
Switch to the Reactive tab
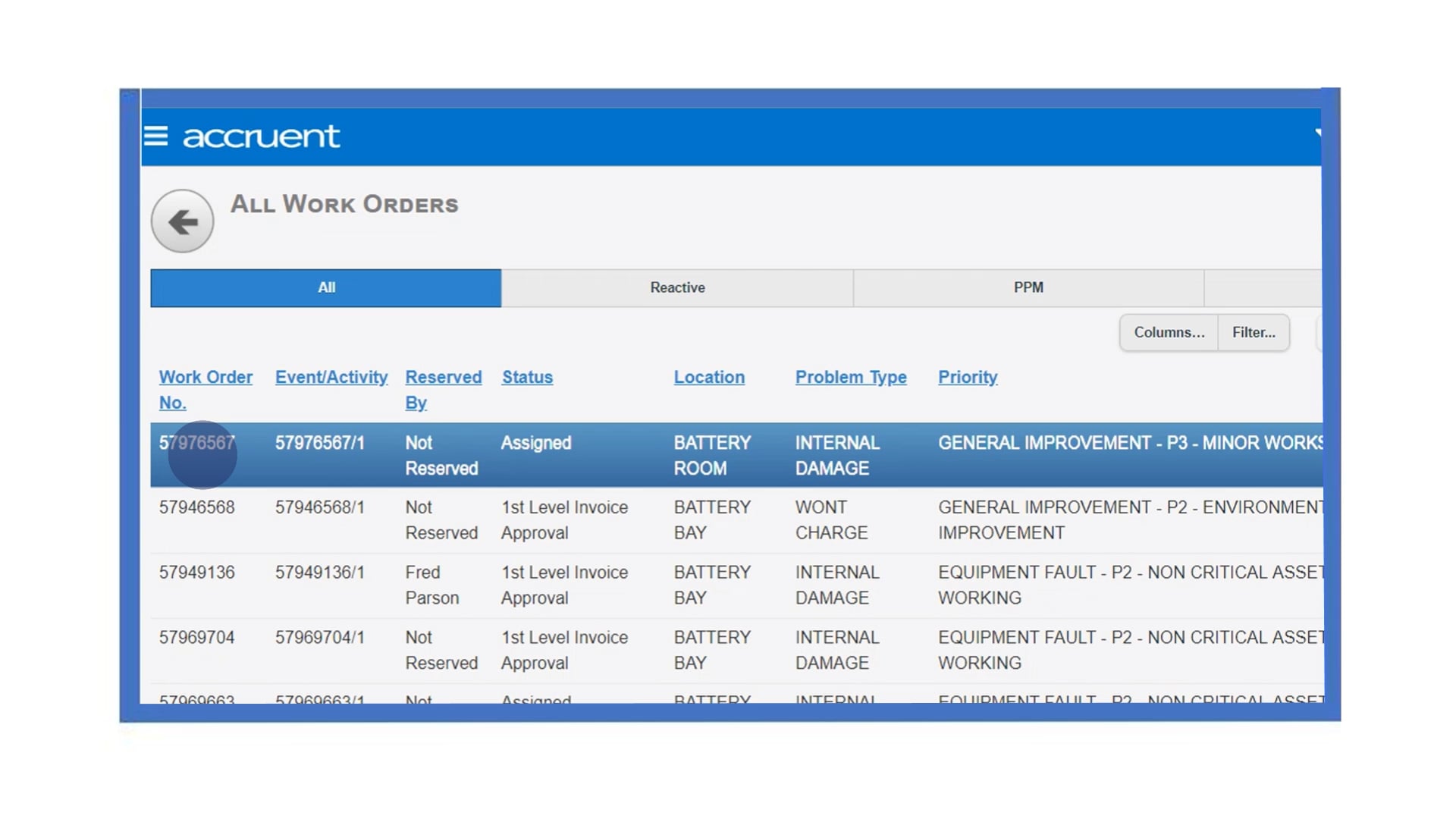[676, 288]
